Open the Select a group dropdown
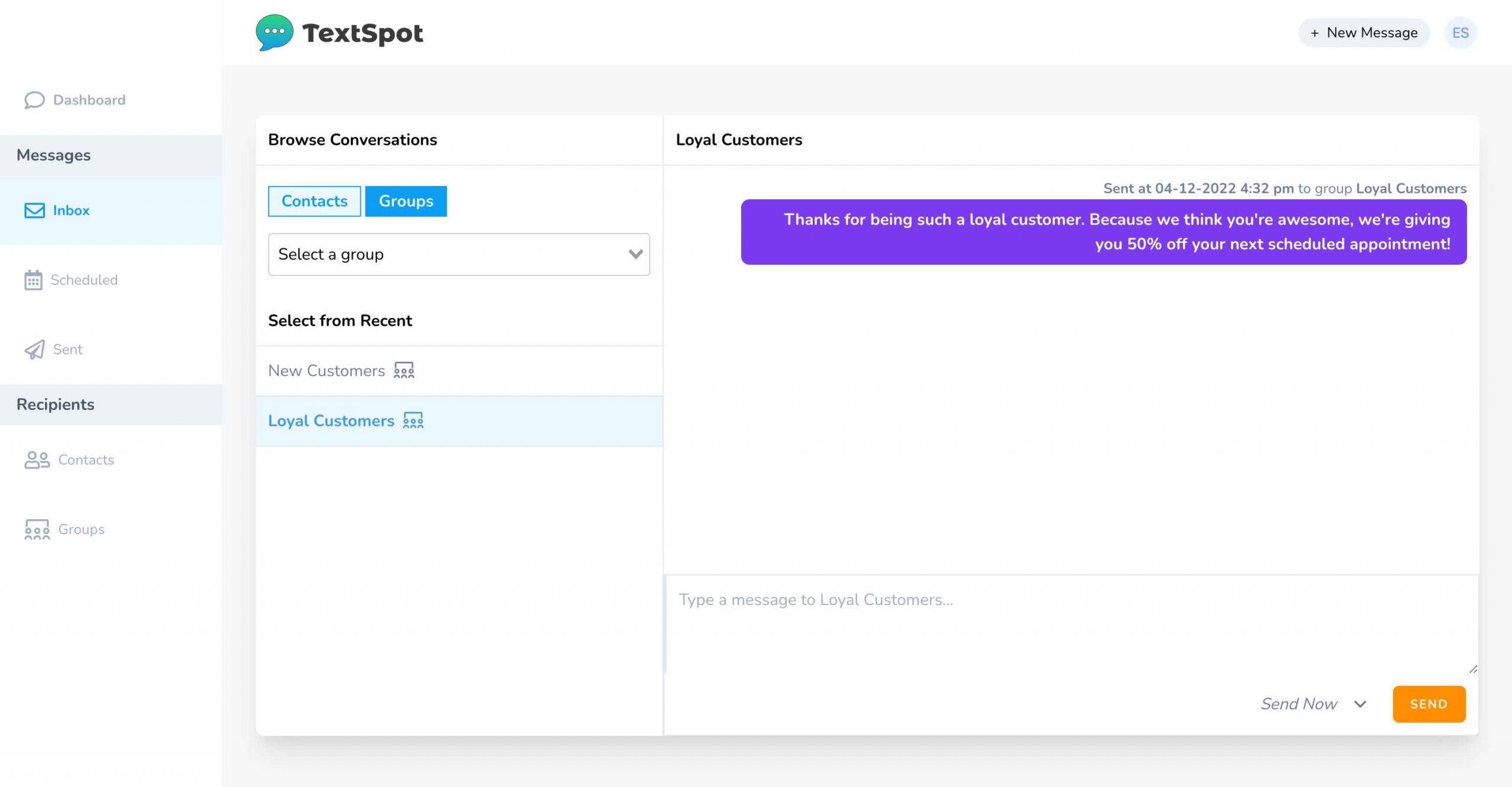The width and height of the screenshot is (1512, 787). pos(459,254)
